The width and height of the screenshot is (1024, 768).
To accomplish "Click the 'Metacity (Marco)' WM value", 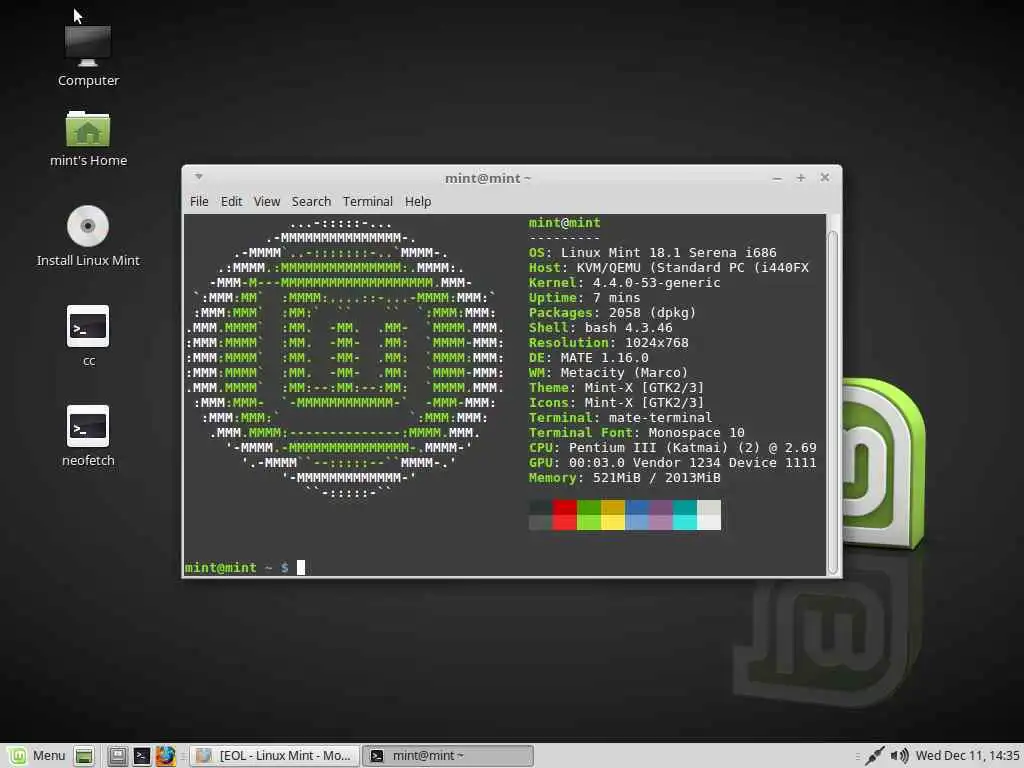I will (x=624, y=373).
